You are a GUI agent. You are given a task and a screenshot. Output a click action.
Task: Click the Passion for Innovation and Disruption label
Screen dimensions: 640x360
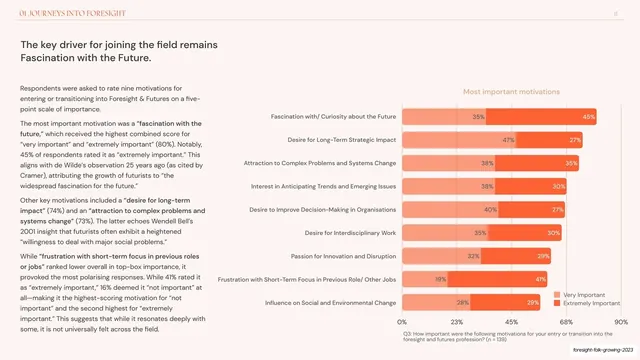[343, 256]
